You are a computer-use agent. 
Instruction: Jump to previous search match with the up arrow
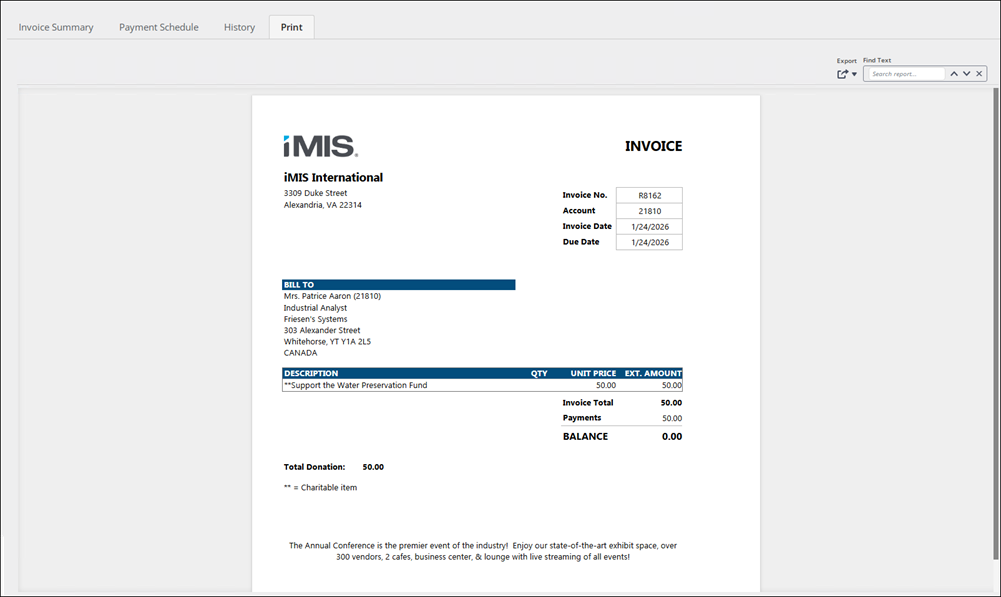point(954,74)
